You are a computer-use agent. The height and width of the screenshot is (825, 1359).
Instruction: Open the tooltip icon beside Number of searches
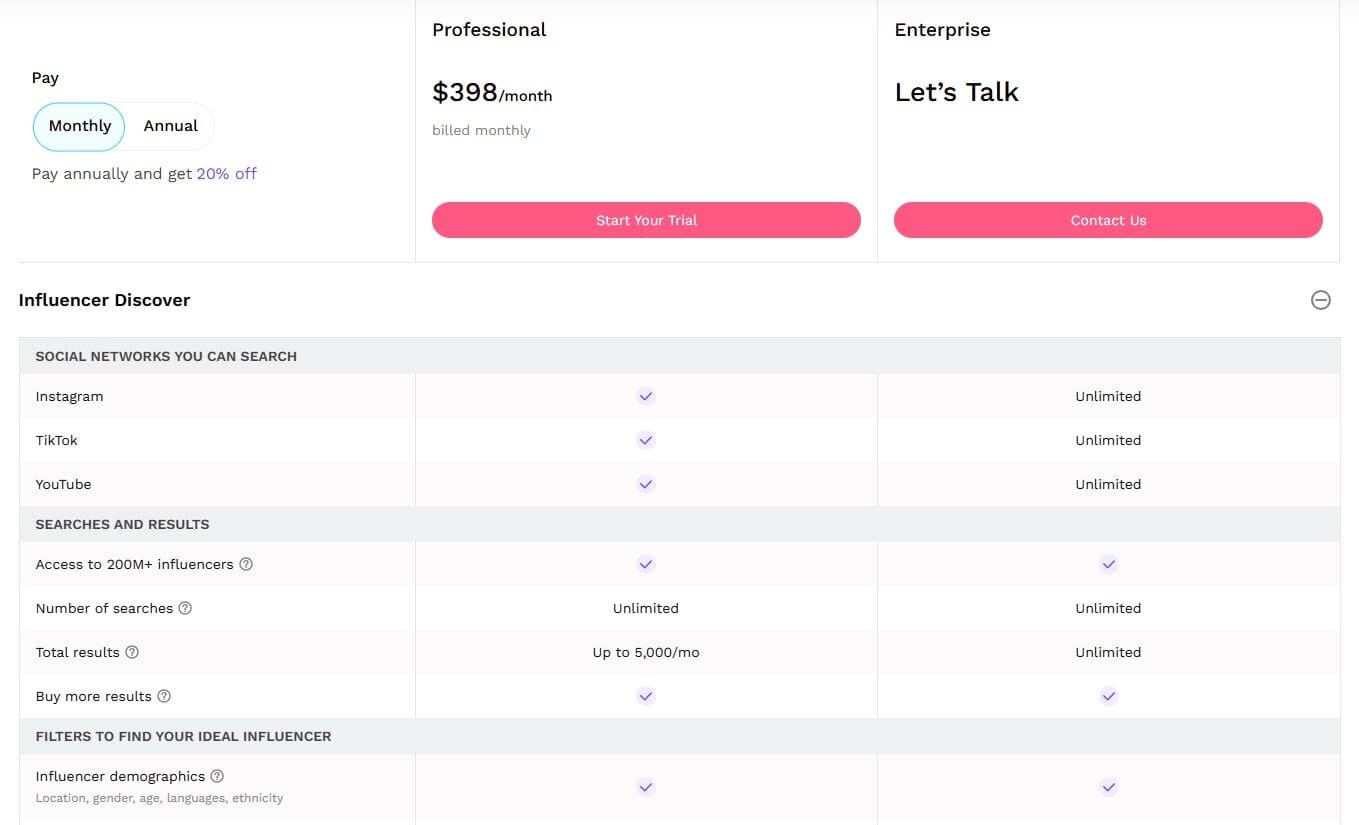(x=186, y=608)
